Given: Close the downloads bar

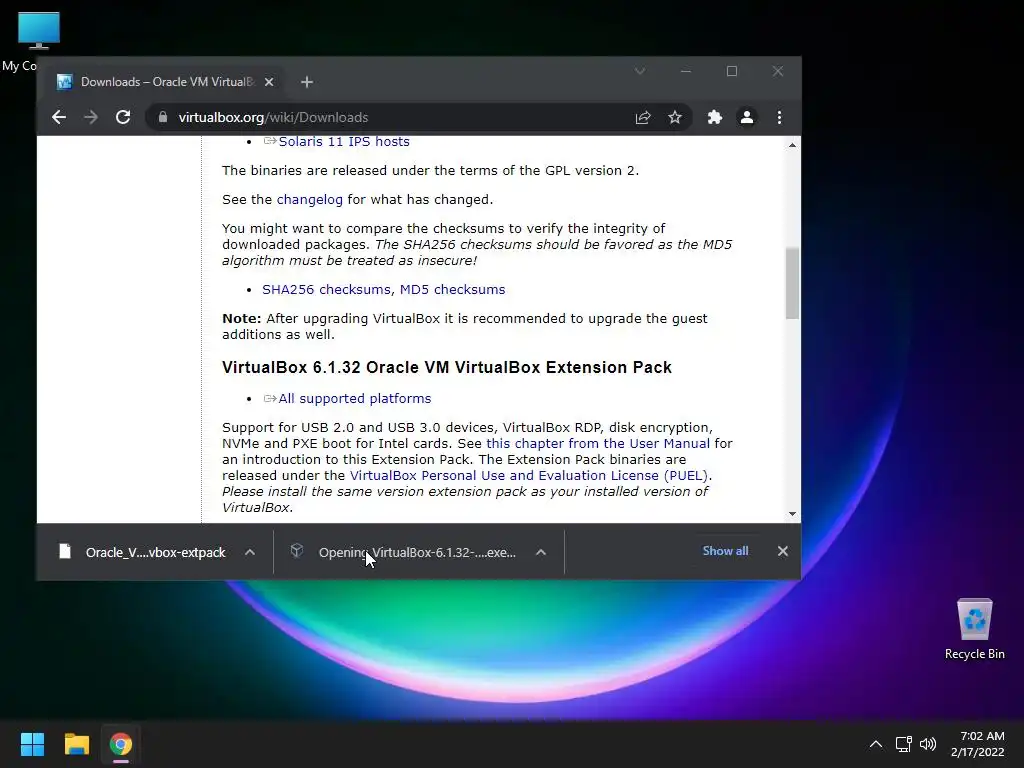Looking at the screenshot, I should tap(783, 551).
